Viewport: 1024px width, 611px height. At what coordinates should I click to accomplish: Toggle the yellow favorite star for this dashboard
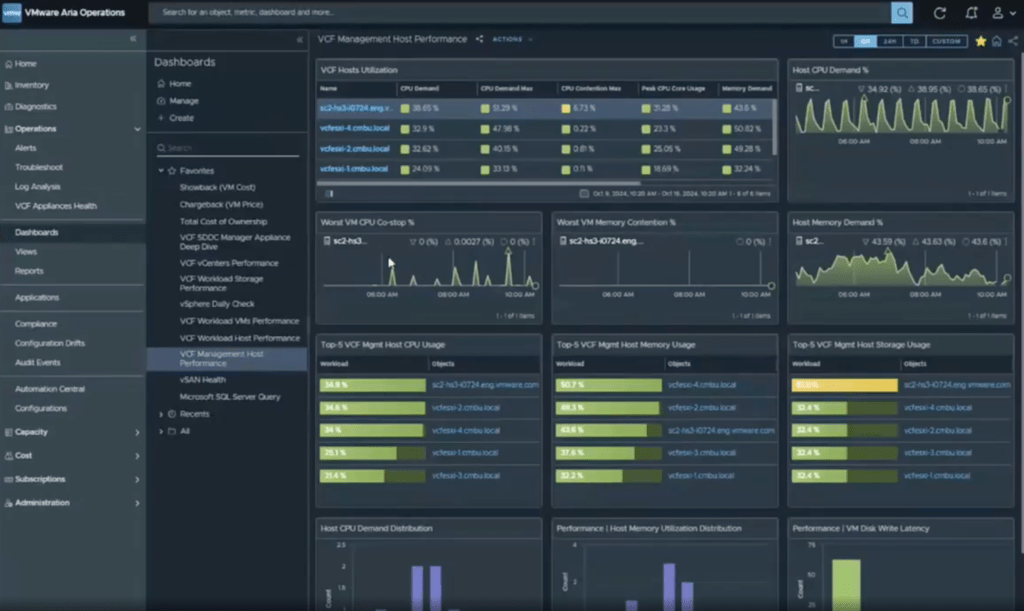[x=981, y=41]
